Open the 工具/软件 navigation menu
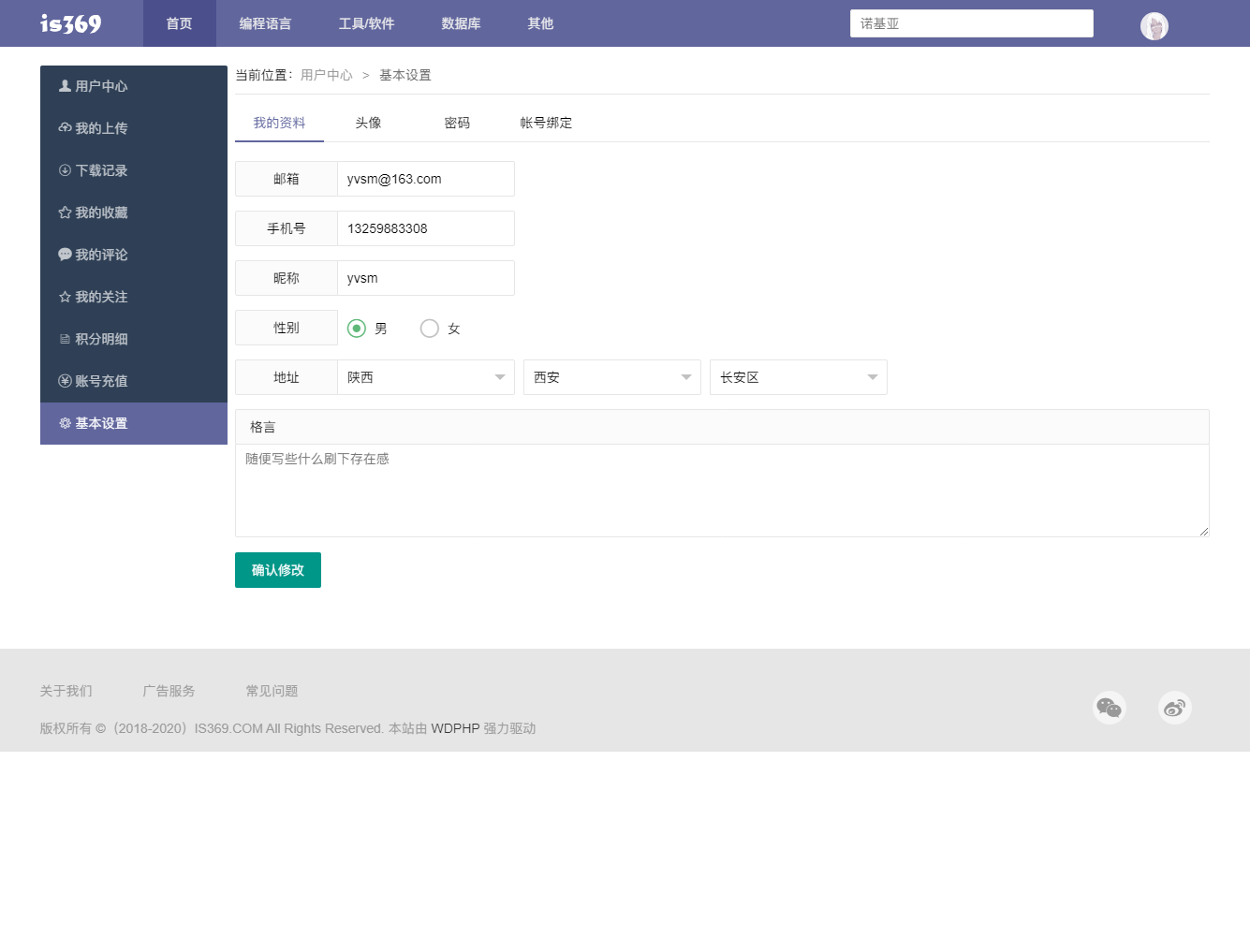This screenshot has width=1250, height=952. click(366, 23)
